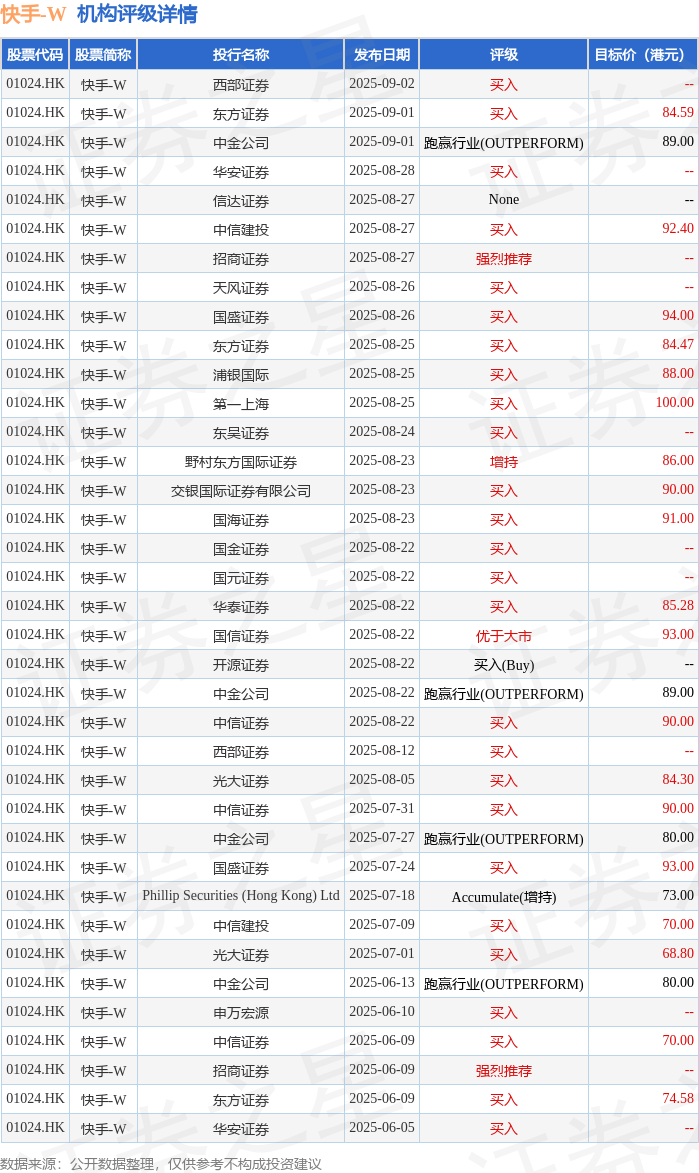Click the 浦银国际 cell

coord(241,374)
